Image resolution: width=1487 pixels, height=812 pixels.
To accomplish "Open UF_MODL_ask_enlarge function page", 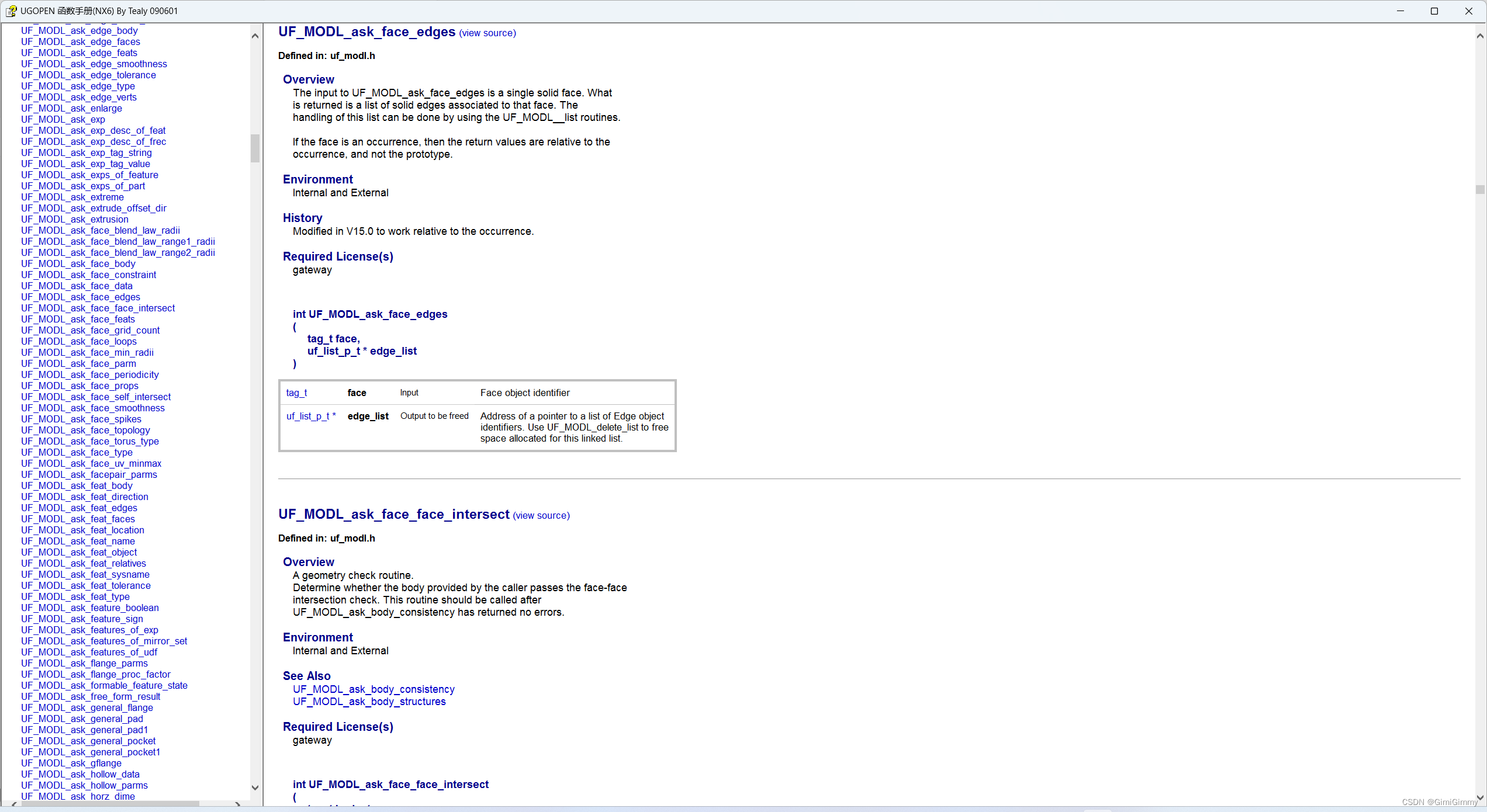I will (71, 108).
